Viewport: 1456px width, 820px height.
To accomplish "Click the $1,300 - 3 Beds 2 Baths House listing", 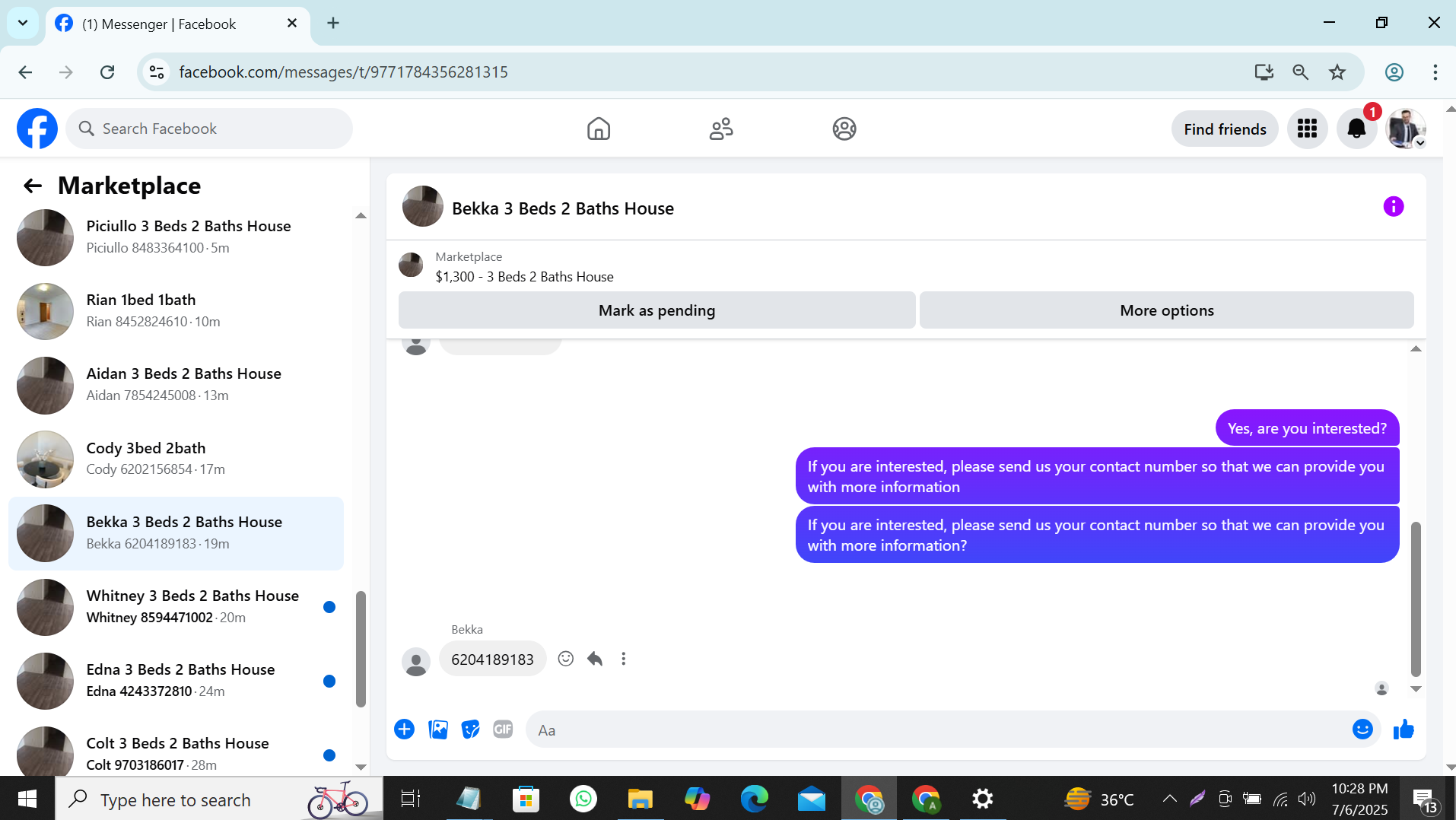I will (524, 277).
